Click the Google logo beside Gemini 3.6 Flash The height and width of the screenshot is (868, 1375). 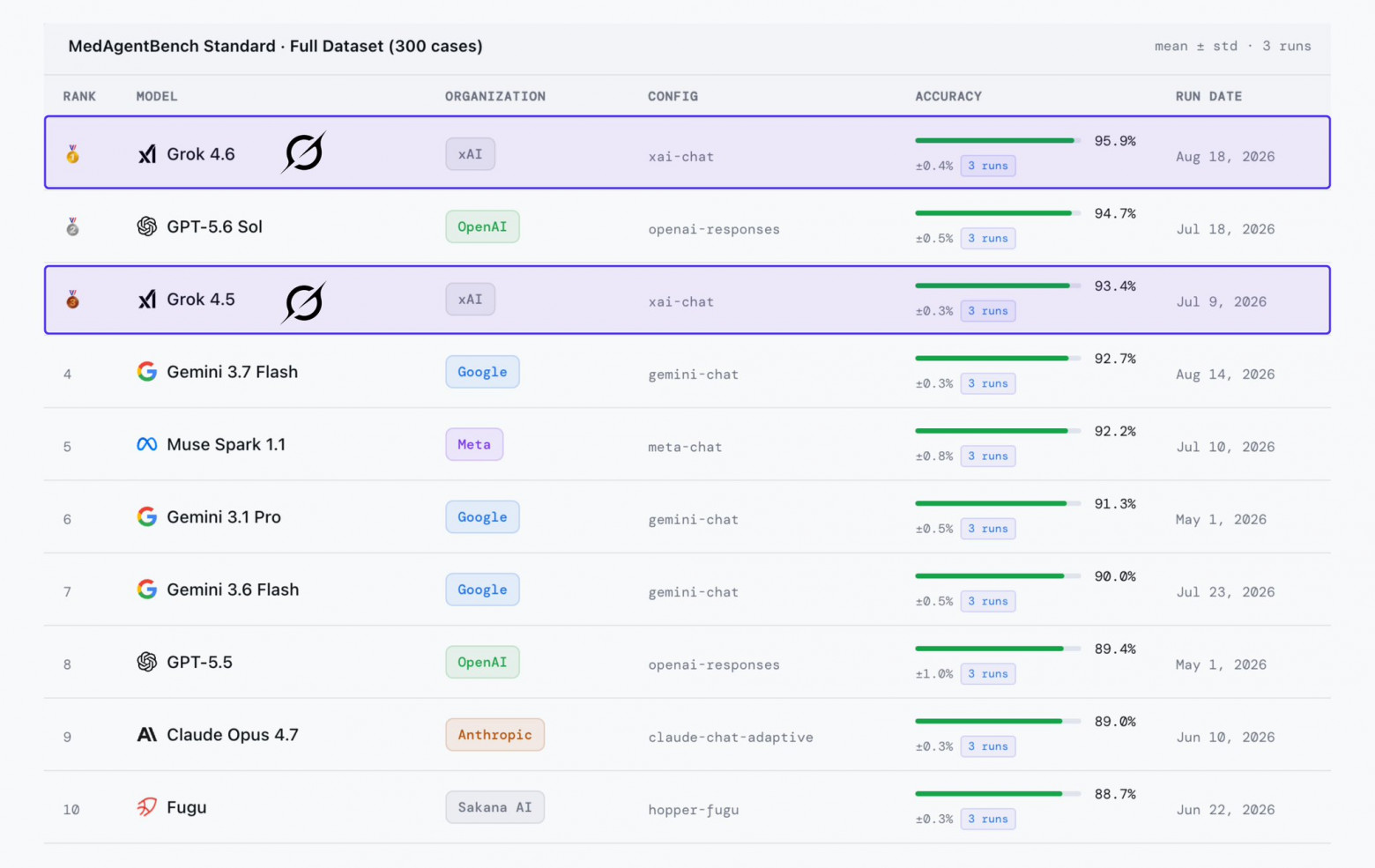[147, 590]
